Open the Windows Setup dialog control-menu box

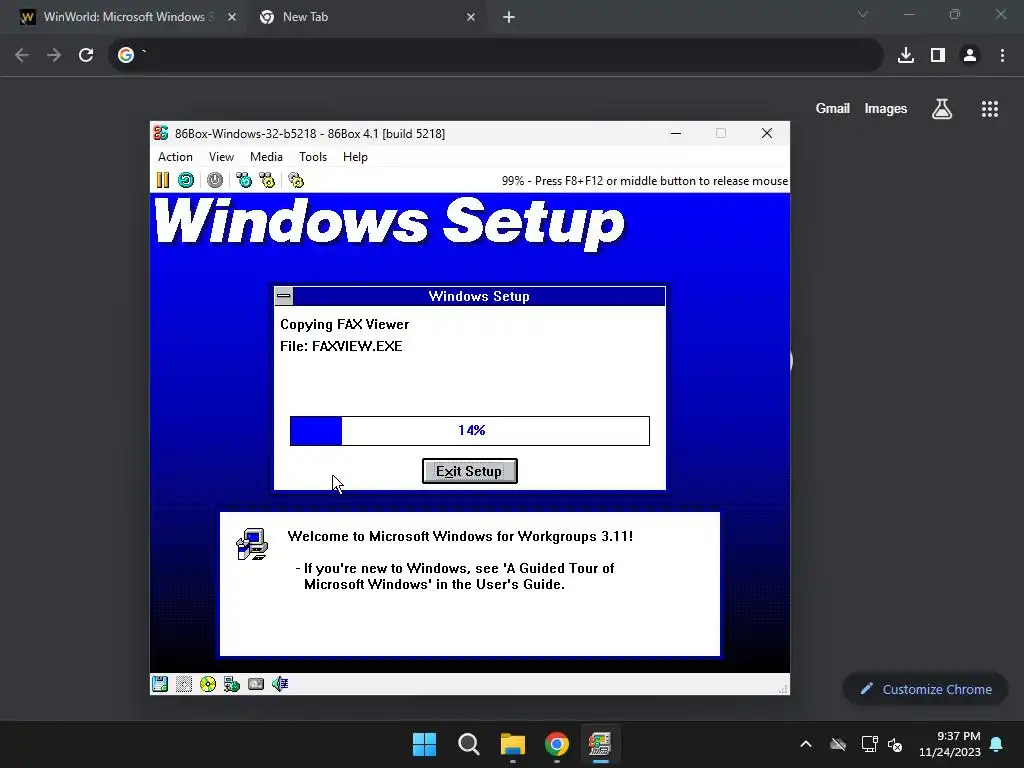point(283,296)
